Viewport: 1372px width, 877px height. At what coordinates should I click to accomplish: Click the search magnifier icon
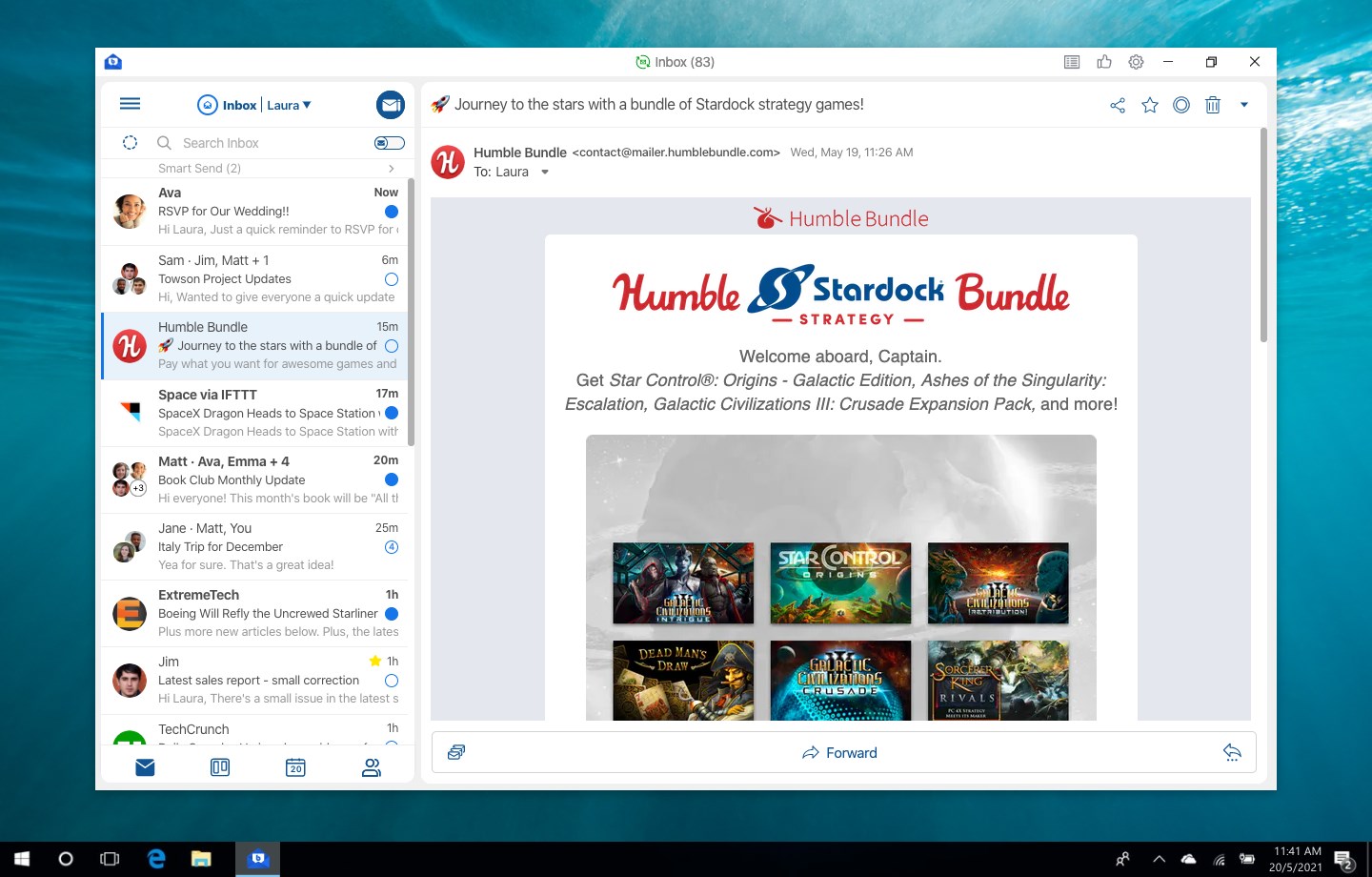pyautogui.click(x=164, y=143)
